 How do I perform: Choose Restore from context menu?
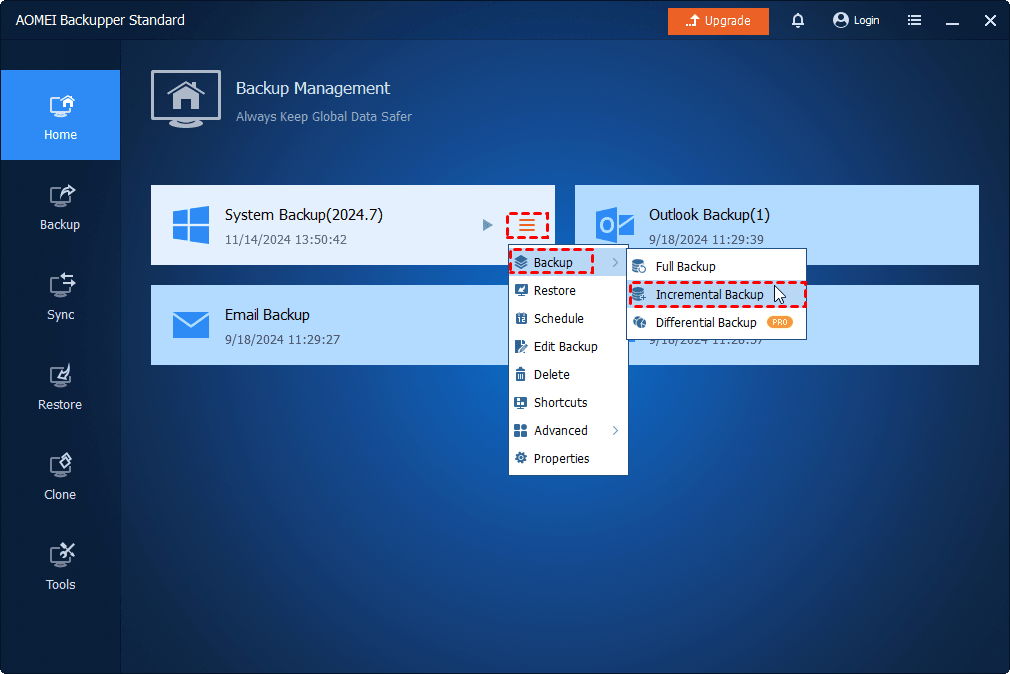568,291
